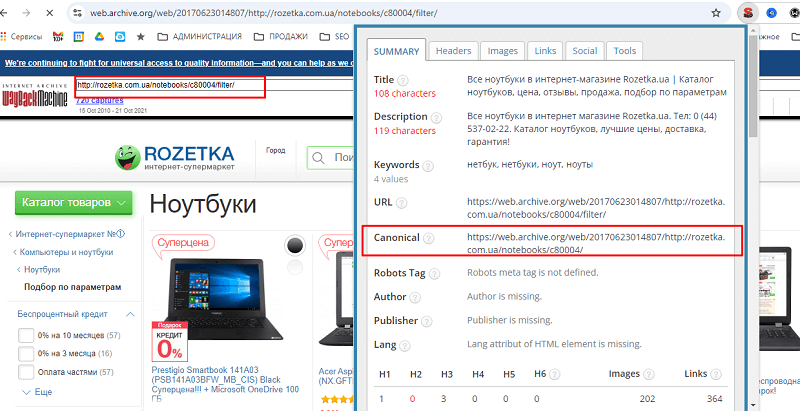Open the 720 captures link

pos(99,100)
